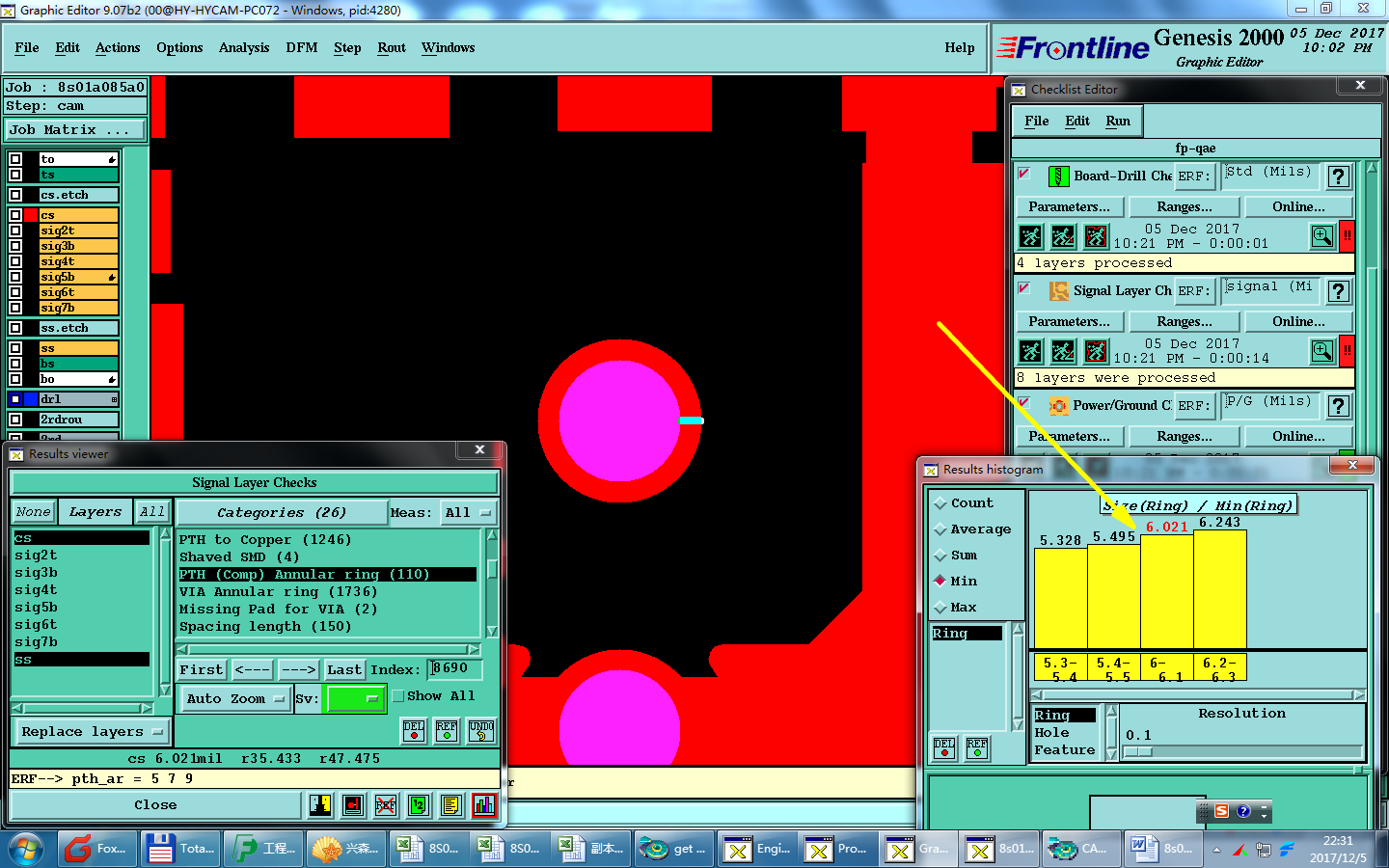Viewport: 1389px width, 868px height.
Task: Open the Edit menu in Checklist Editor
Action: point(1077,122)
